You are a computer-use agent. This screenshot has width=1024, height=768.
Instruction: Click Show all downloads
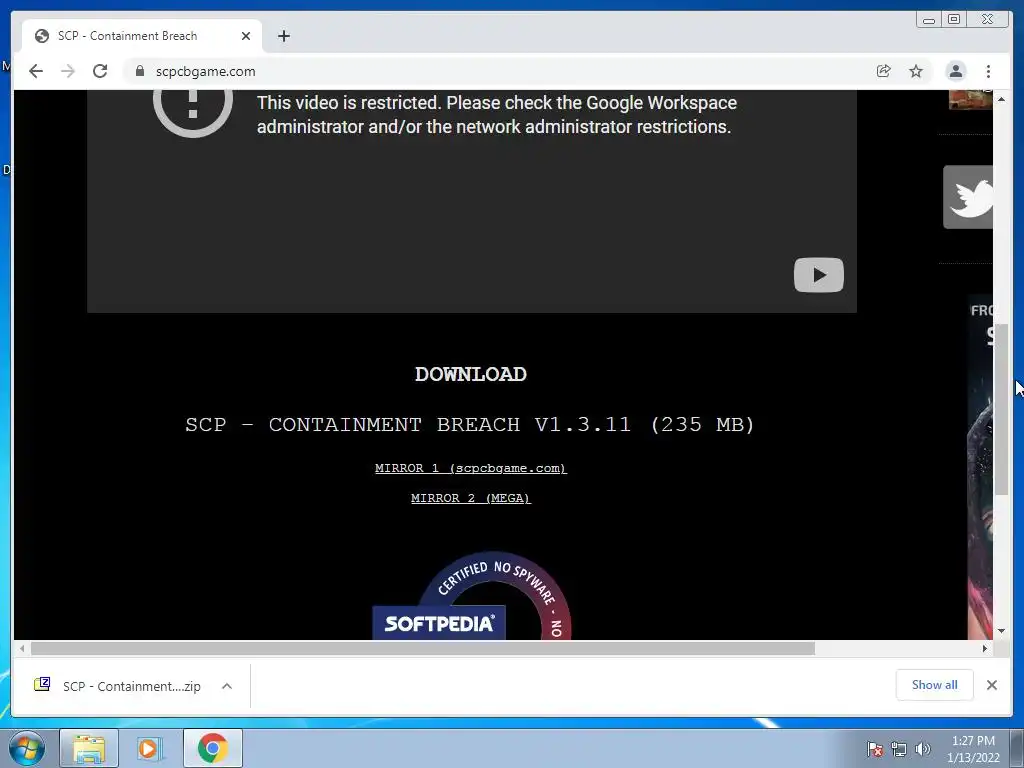pyautogui.click(x=935, y=684)
